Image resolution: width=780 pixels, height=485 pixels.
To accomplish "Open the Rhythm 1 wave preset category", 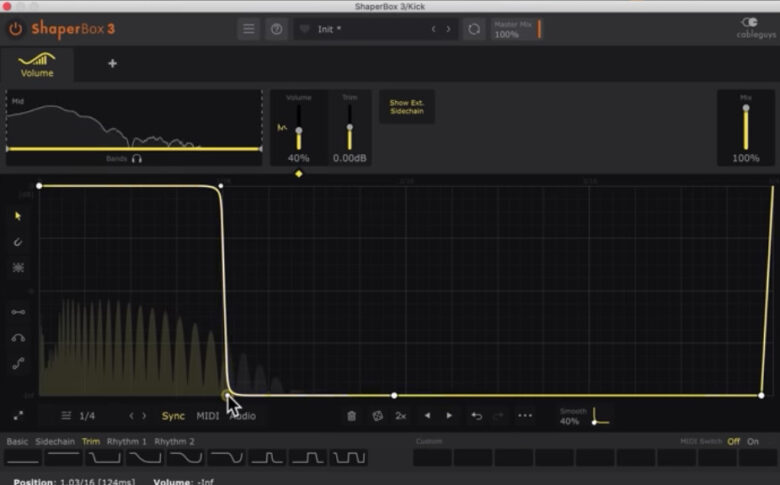I will [x=126, y=441].
